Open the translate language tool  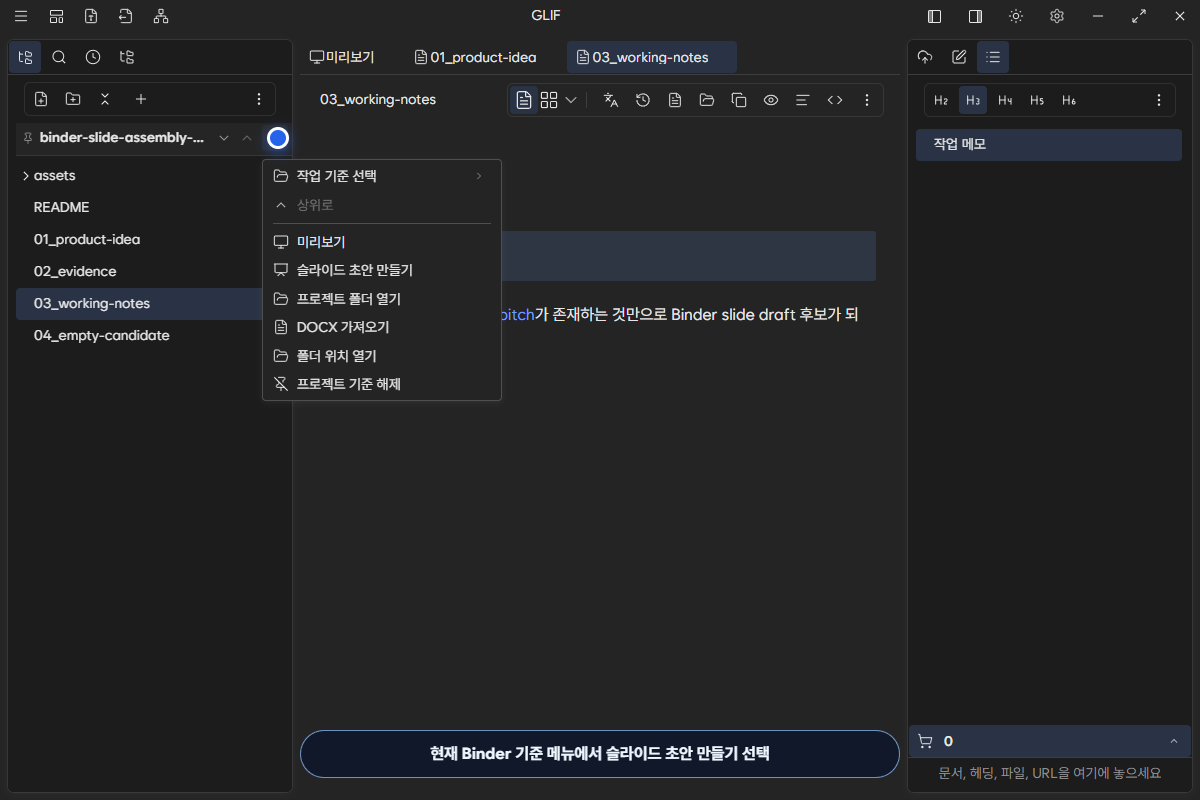click(x=611, y=100)
